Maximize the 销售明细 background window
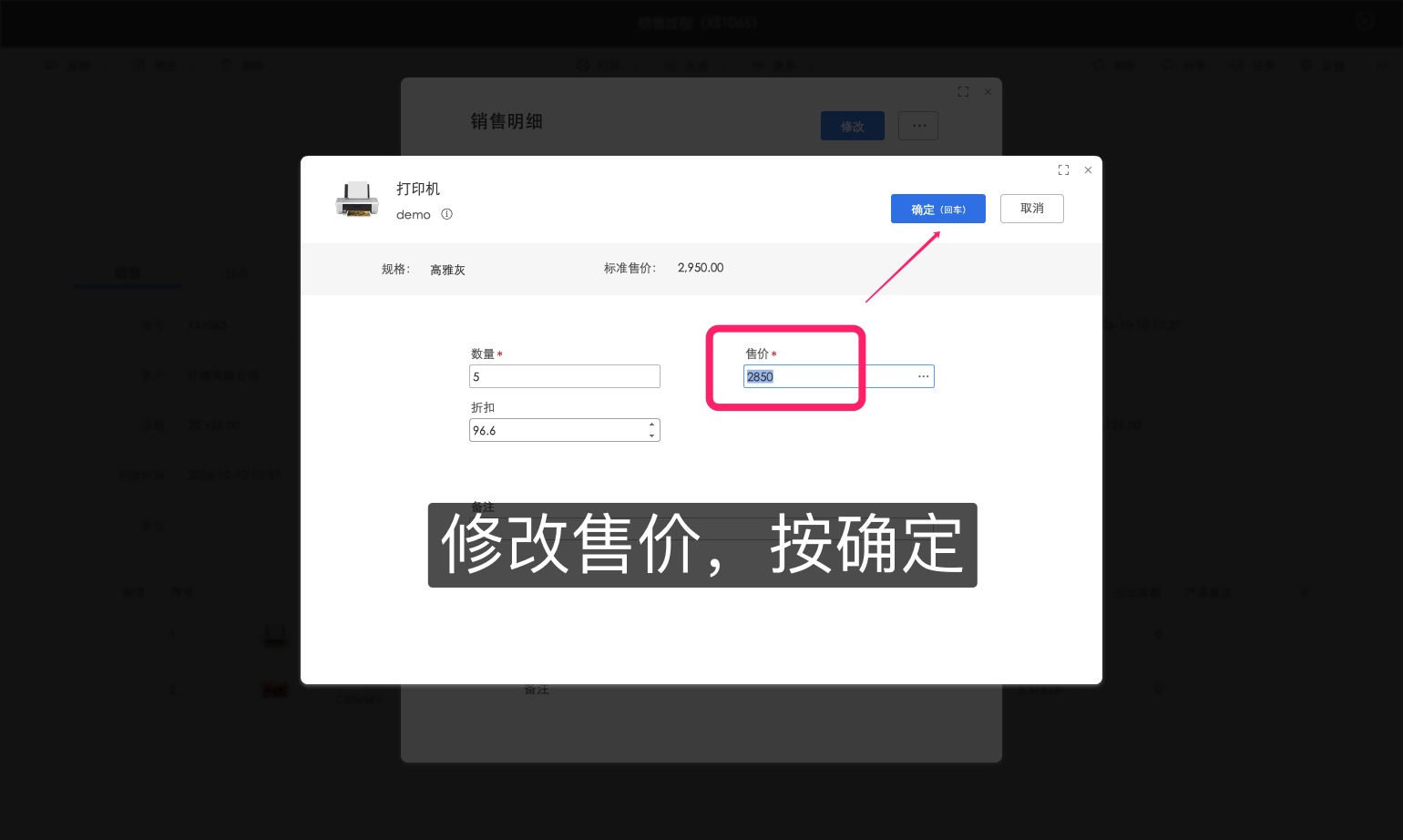 tap(963, 92)
